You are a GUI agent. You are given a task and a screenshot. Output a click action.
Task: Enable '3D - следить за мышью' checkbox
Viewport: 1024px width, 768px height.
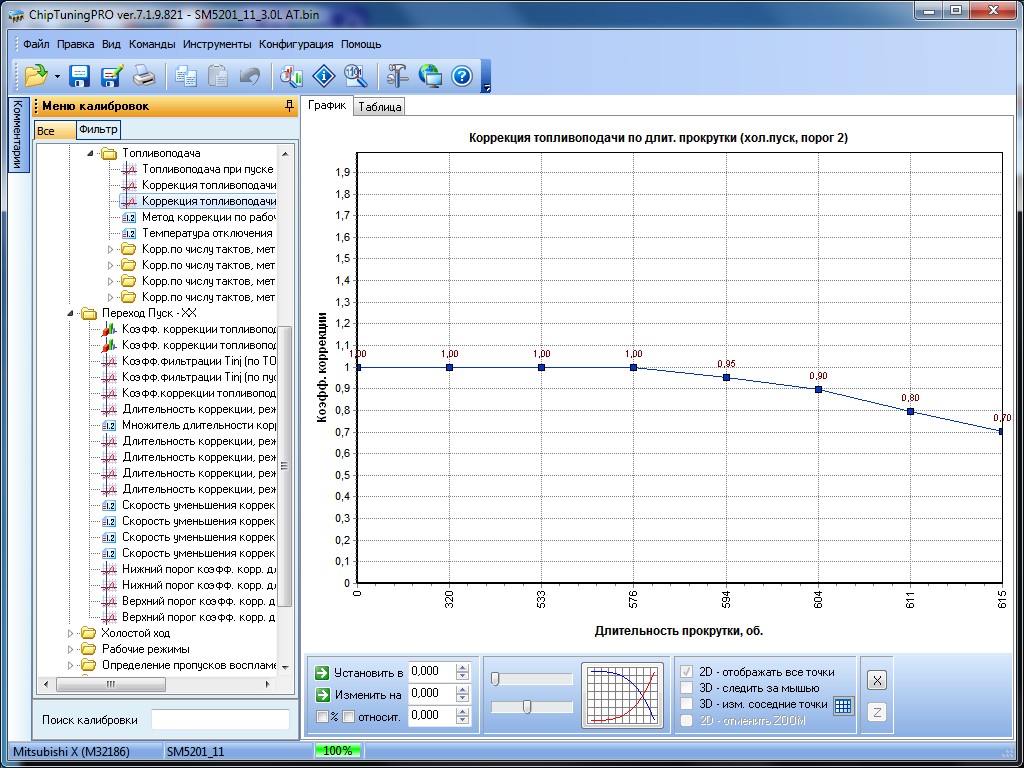coord(686,688)
